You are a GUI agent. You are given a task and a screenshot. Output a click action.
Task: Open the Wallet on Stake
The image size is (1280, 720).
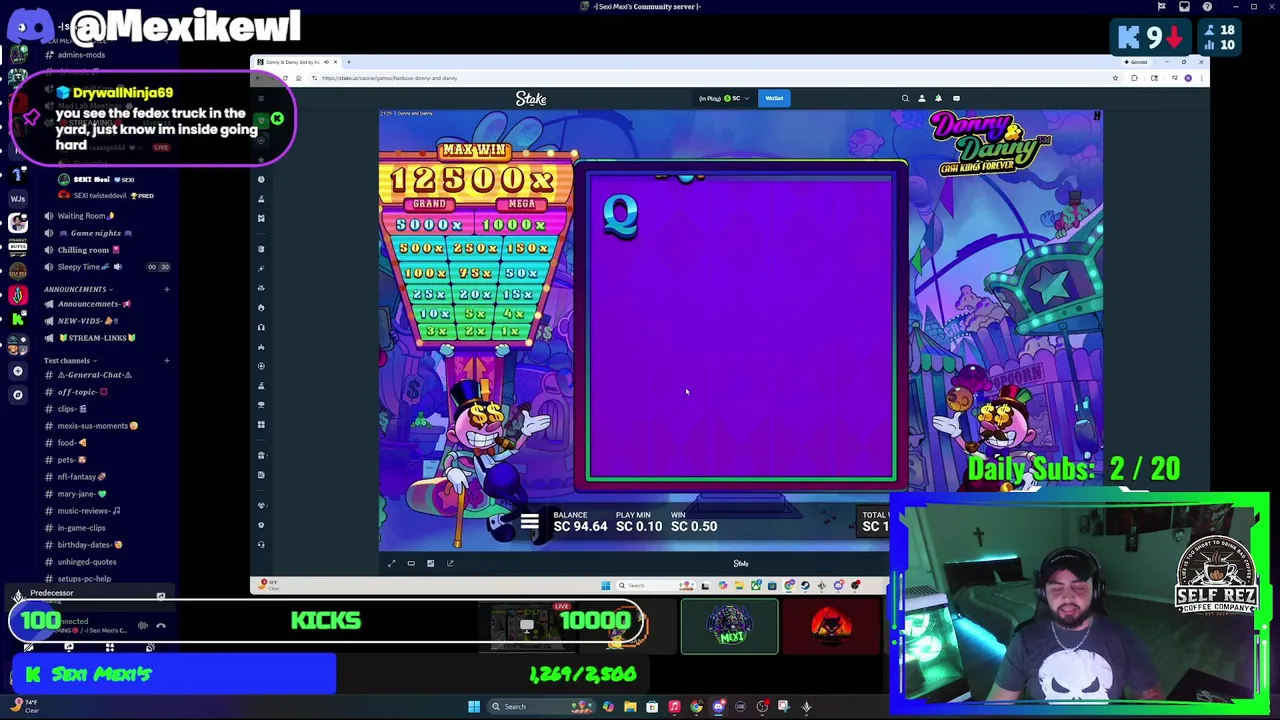click(x=774, y=98)
